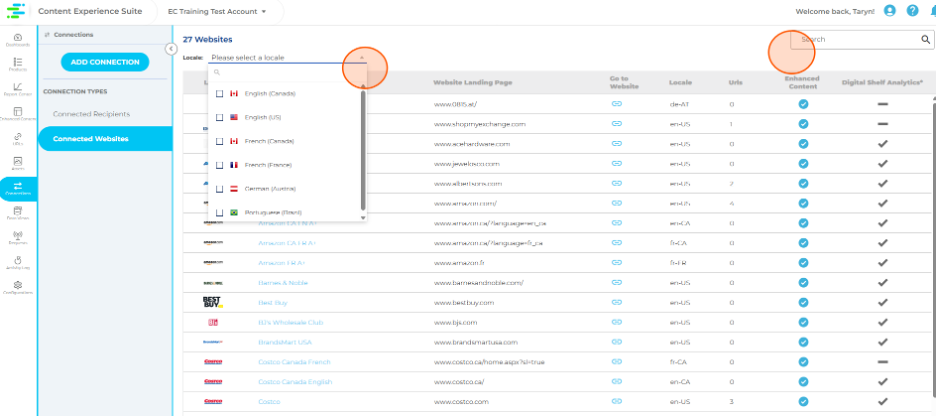Click the search magnifier icon
Image resolution: width=936 pixels, height=416 pixels.
[x=925, y=39]
